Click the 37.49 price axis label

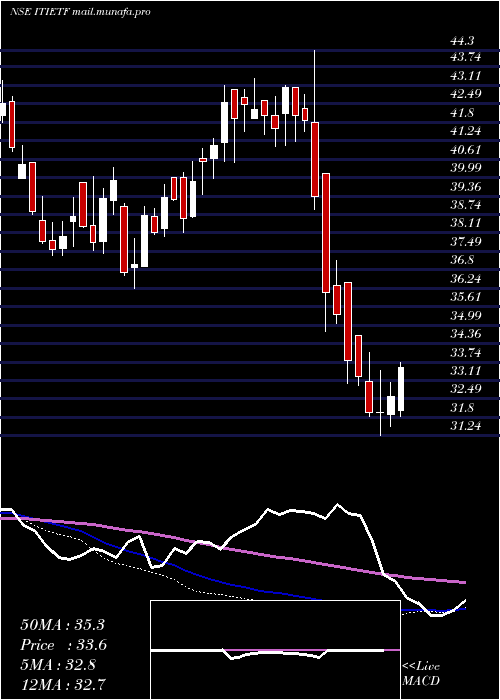coord(466,242)
